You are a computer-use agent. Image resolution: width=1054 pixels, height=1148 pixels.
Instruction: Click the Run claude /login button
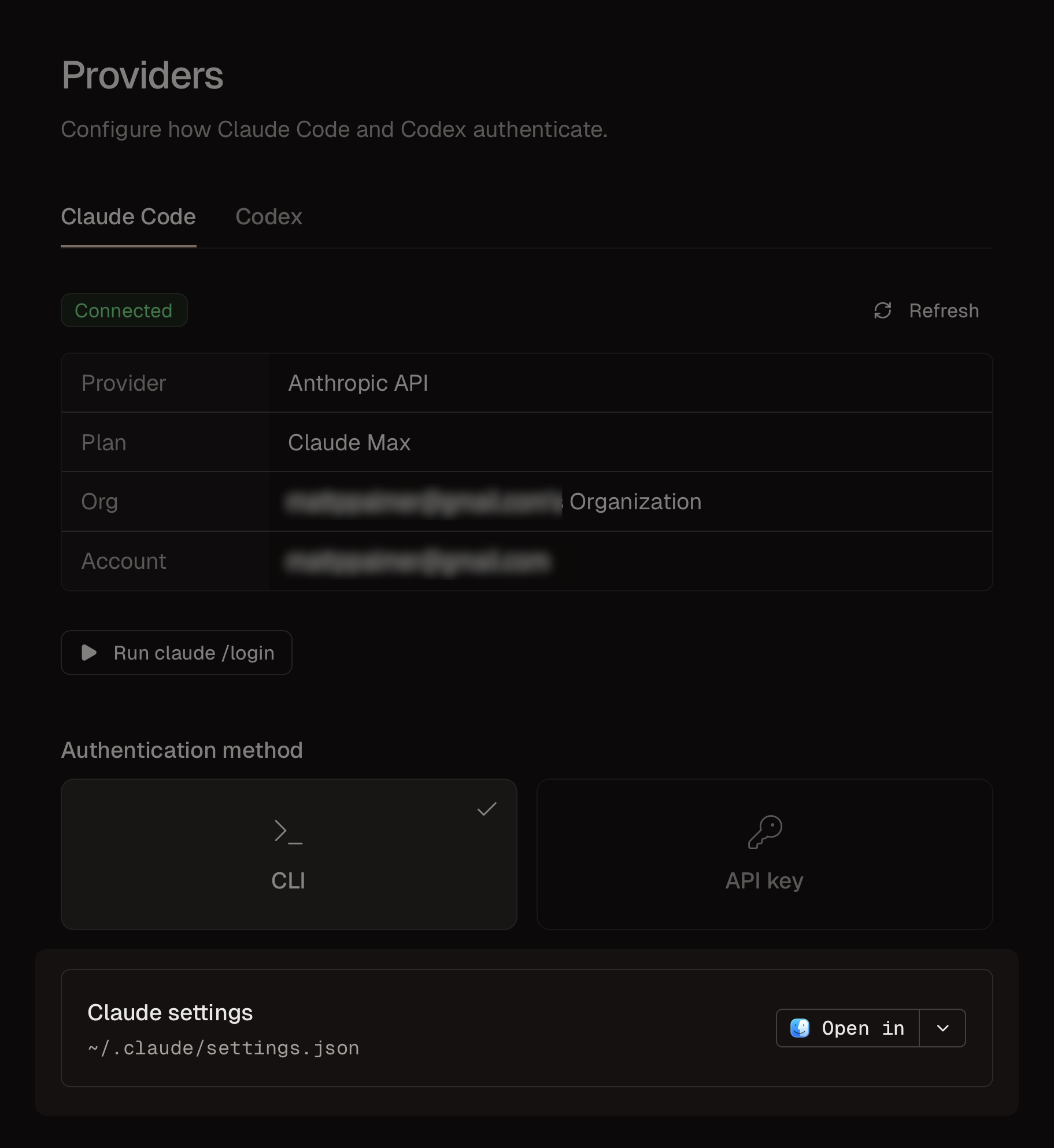pyautogui.click(x=176, y=653)
